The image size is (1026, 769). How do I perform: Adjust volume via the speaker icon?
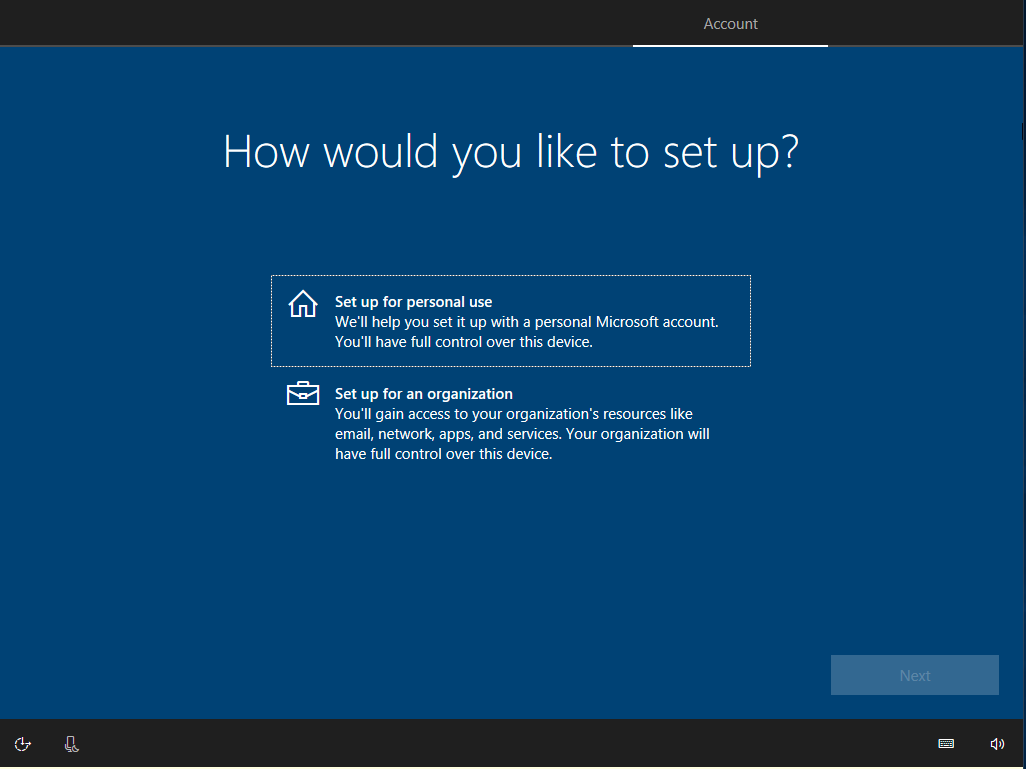(x=997, y=743)
